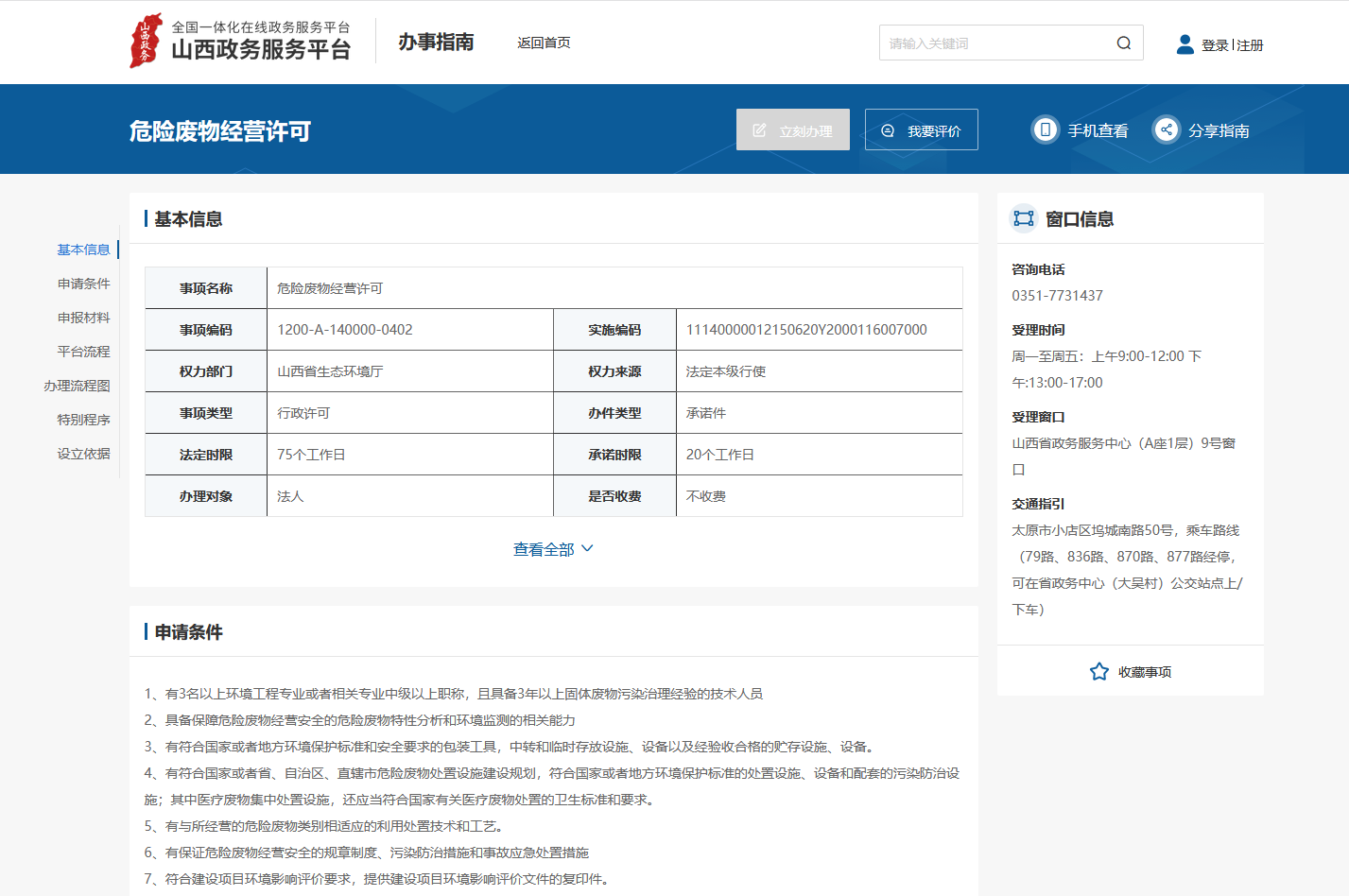Click the user account avatar icon
The image size is (1349, 896).
pyautogui.click(x=1185, y=44)
